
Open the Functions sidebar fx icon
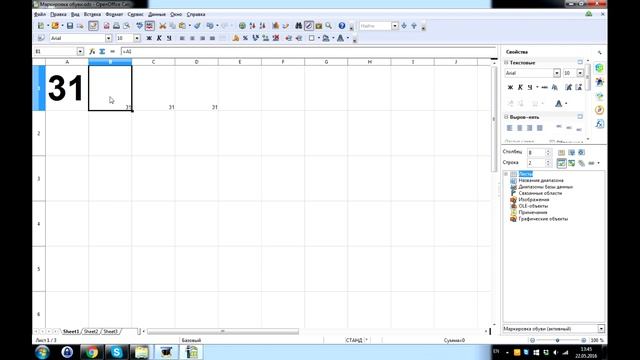[599, 124]
